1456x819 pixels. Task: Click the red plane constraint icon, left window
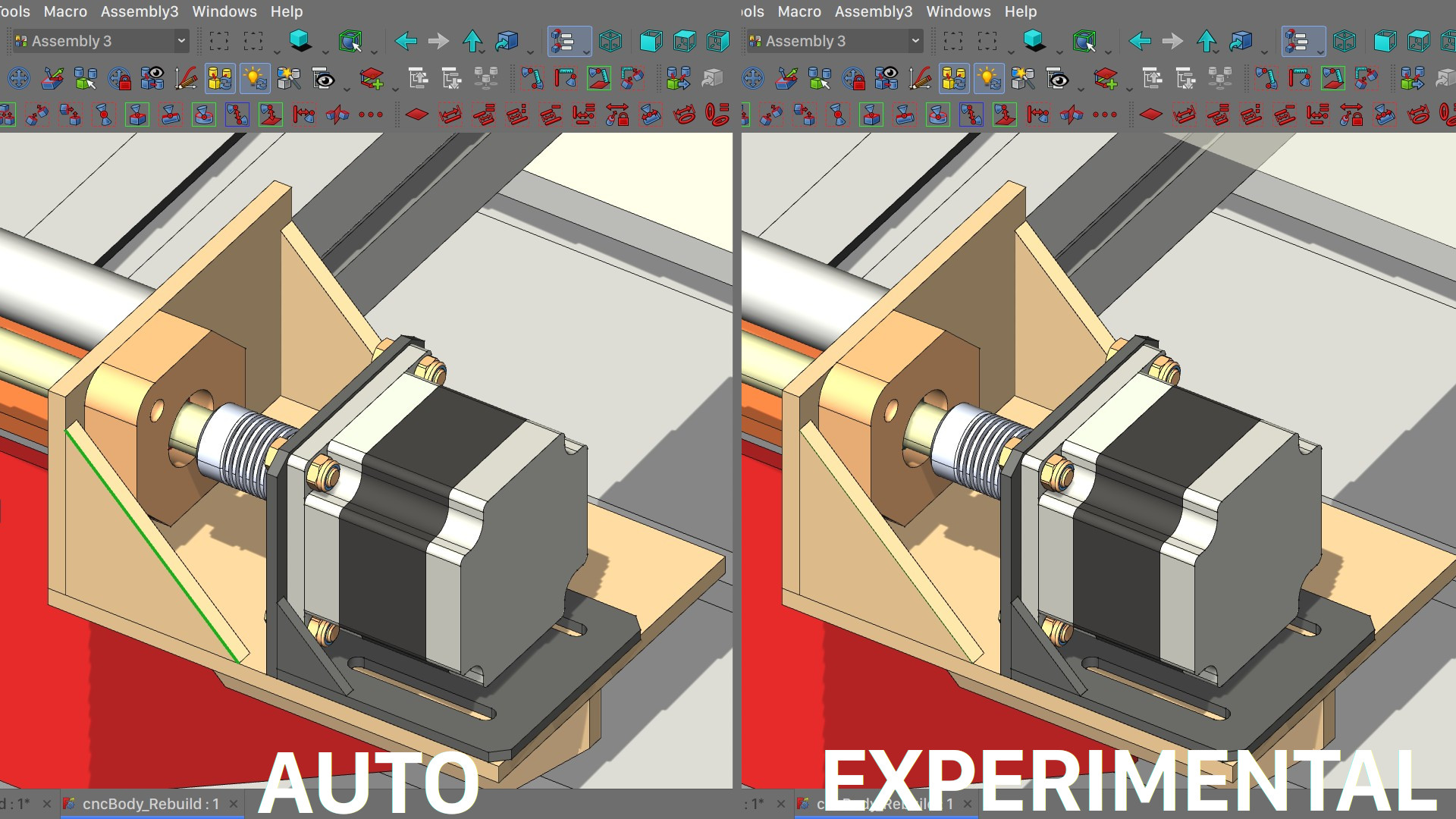[x=417, y=115]
